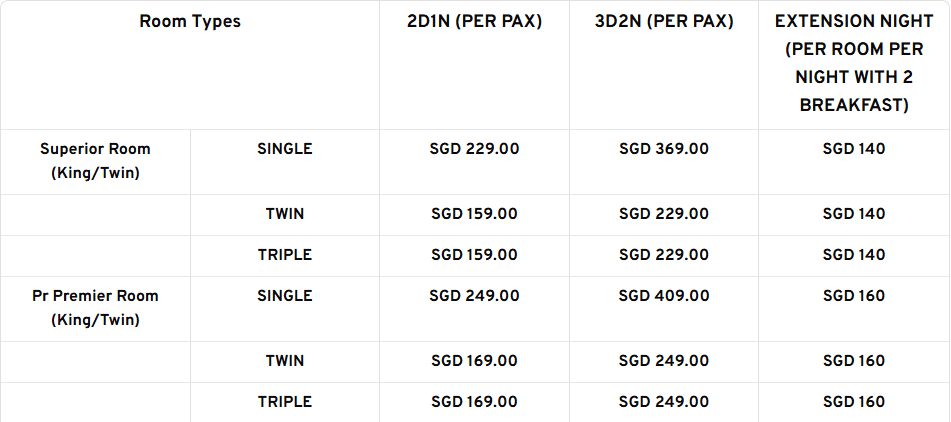
Task: Select TWIN under Superior Room
Action: coord(285,214)
